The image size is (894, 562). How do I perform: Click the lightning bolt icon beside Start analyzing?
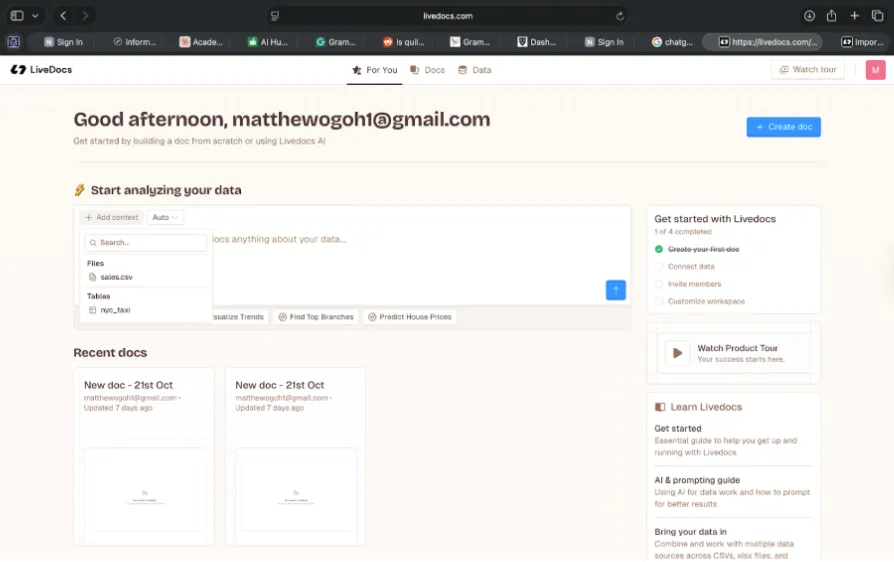coord(79,190)
